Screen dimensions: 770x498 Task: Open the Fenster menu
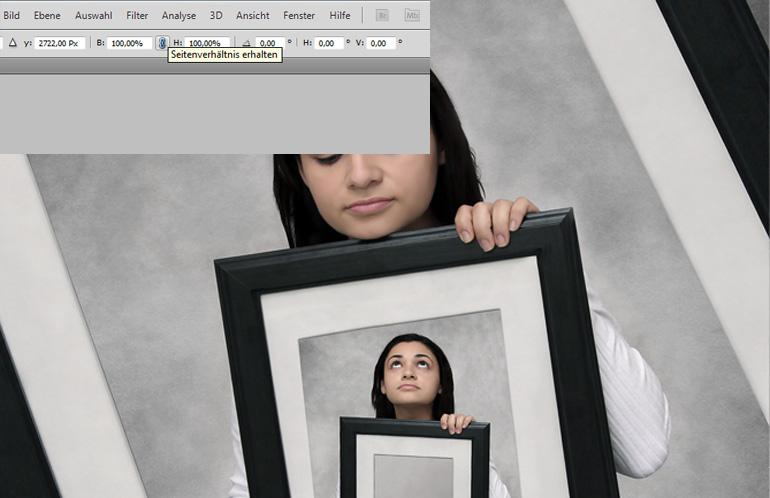pos(299,15)
